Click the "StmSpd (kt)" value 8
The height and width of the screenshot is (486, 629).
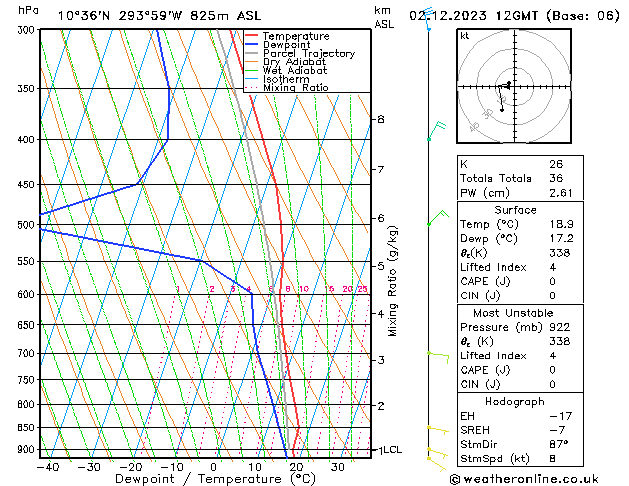pos(553,459)
